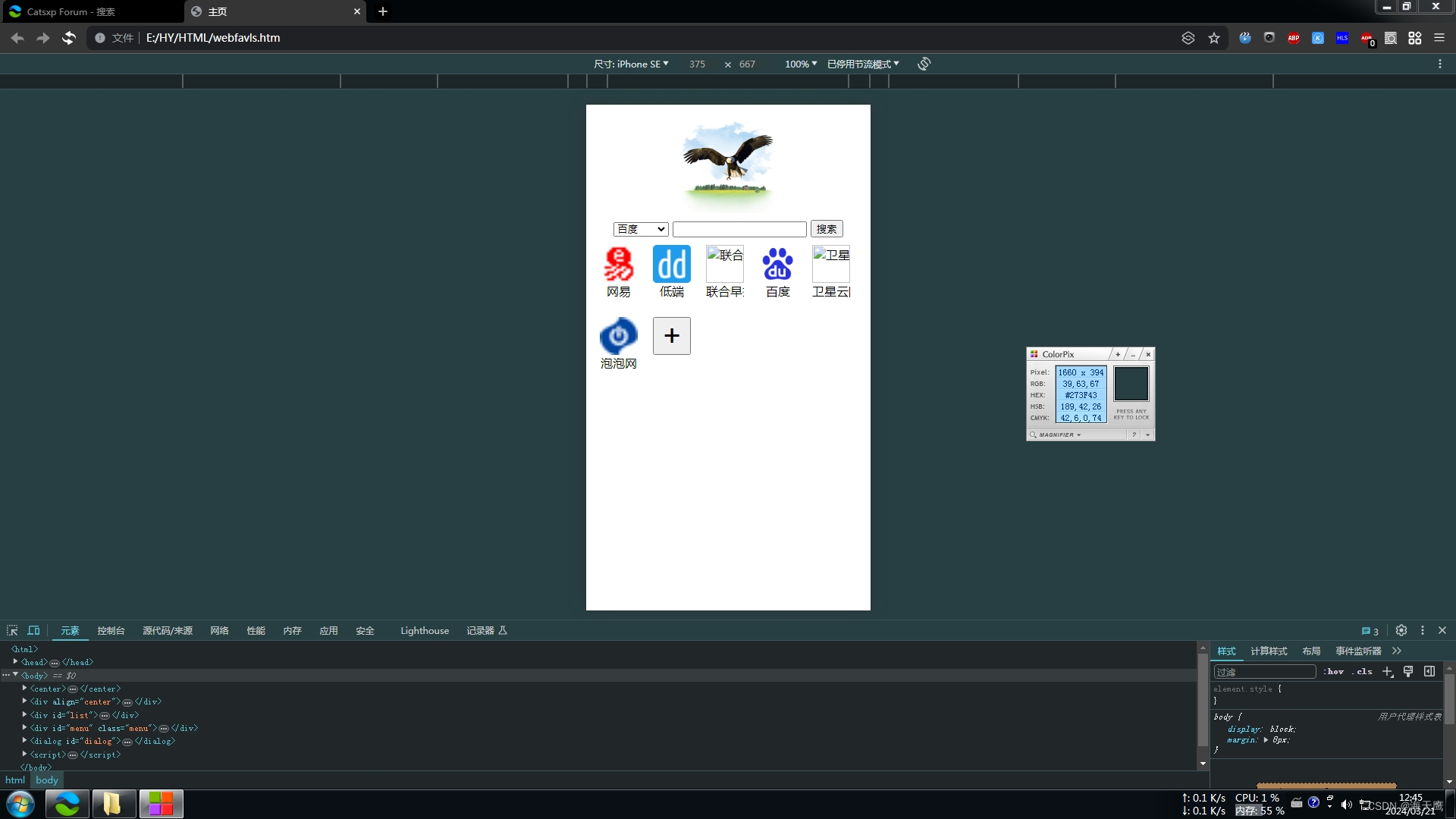The height and width of the screenshot is (819, 1456).
Task: Switch to the 网络 network tab
Action: [219, 631]
